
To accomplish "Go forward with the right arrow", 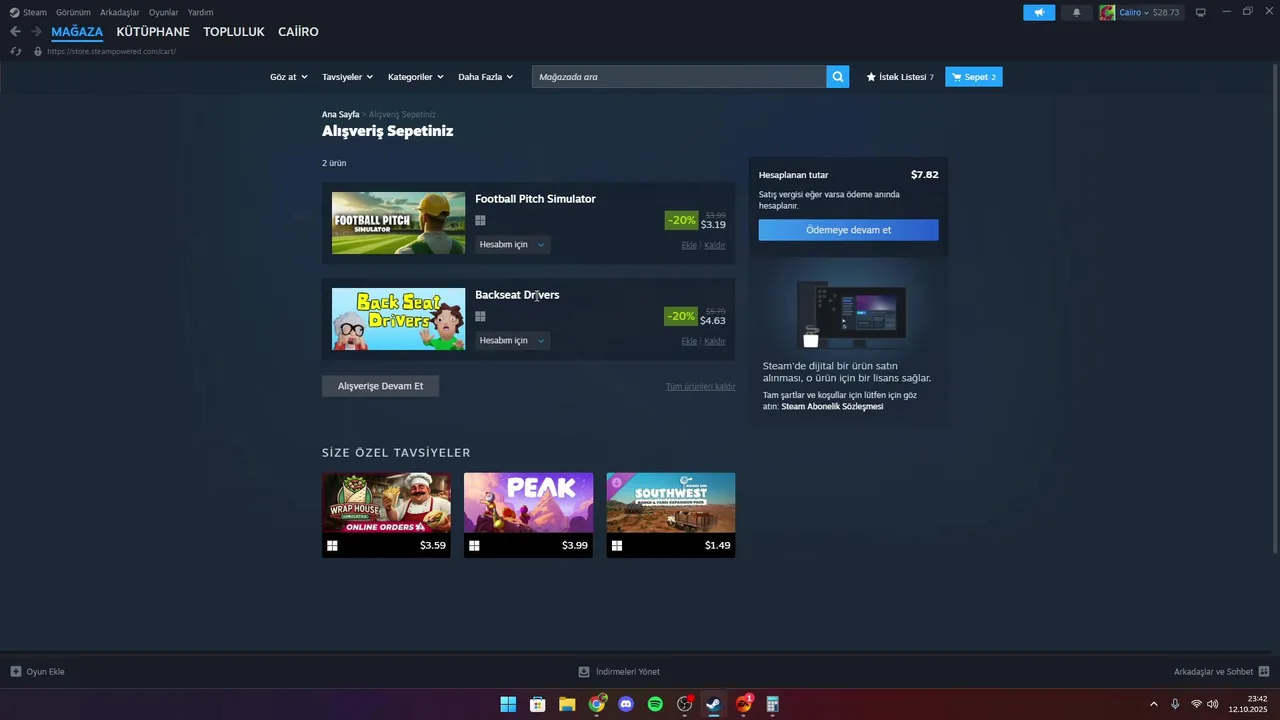I will click(x=36, y=32).
